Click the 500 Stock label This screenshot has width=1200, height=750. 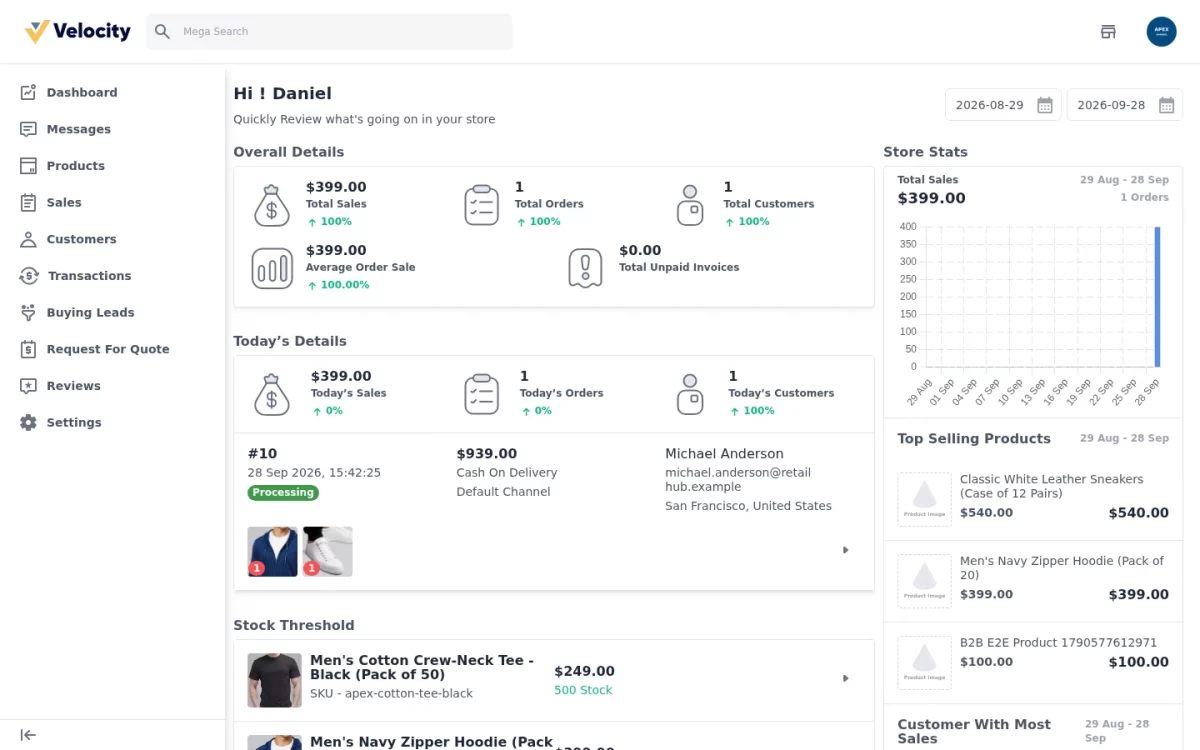click(583, 690)
